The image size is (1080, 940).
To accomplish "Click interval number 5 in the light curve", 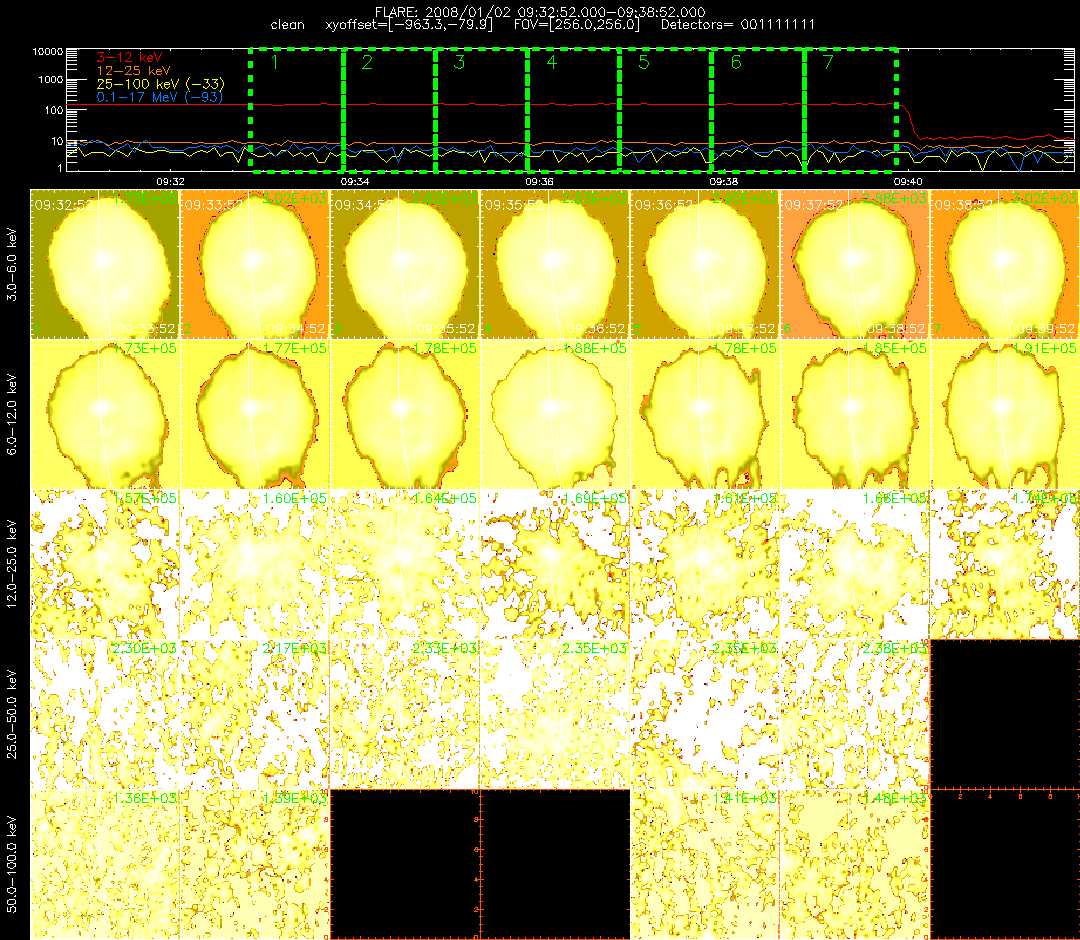I will click(x=644, y=62).
